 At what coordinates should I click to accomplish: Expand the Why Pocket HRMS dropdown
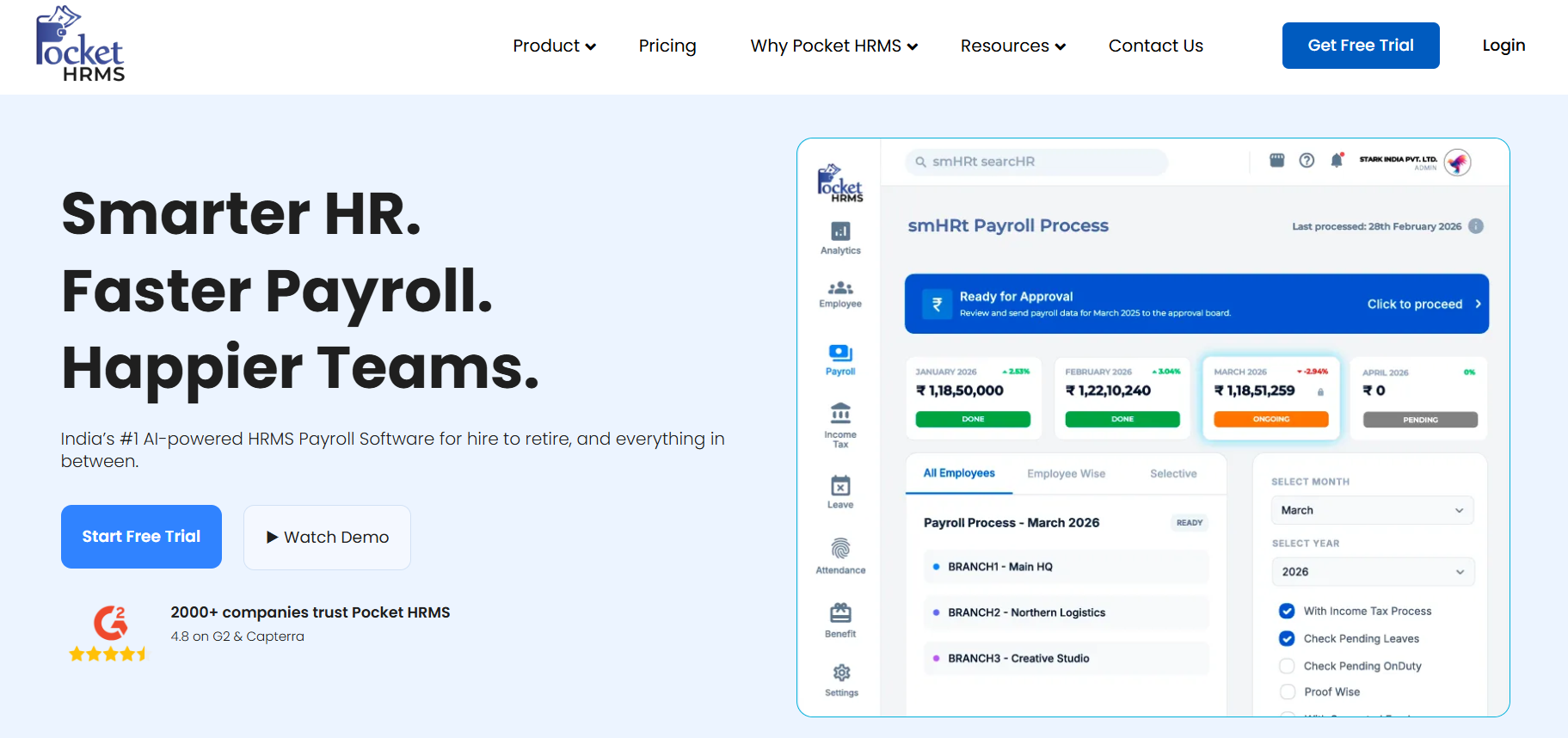click(x=834, y=46)
